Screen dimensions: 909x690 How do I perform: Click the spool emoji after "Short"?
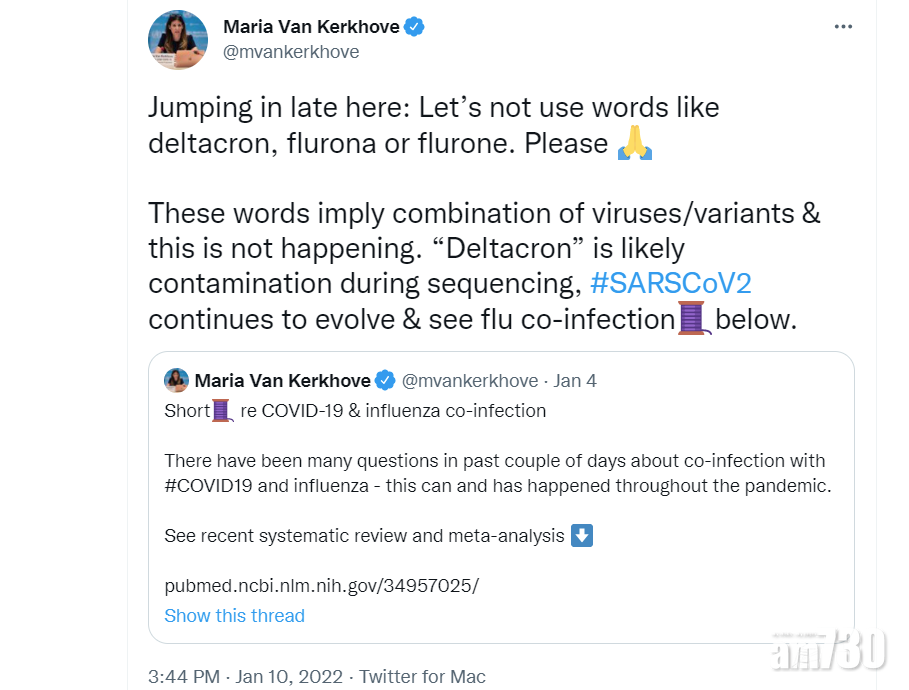(222, 410)
